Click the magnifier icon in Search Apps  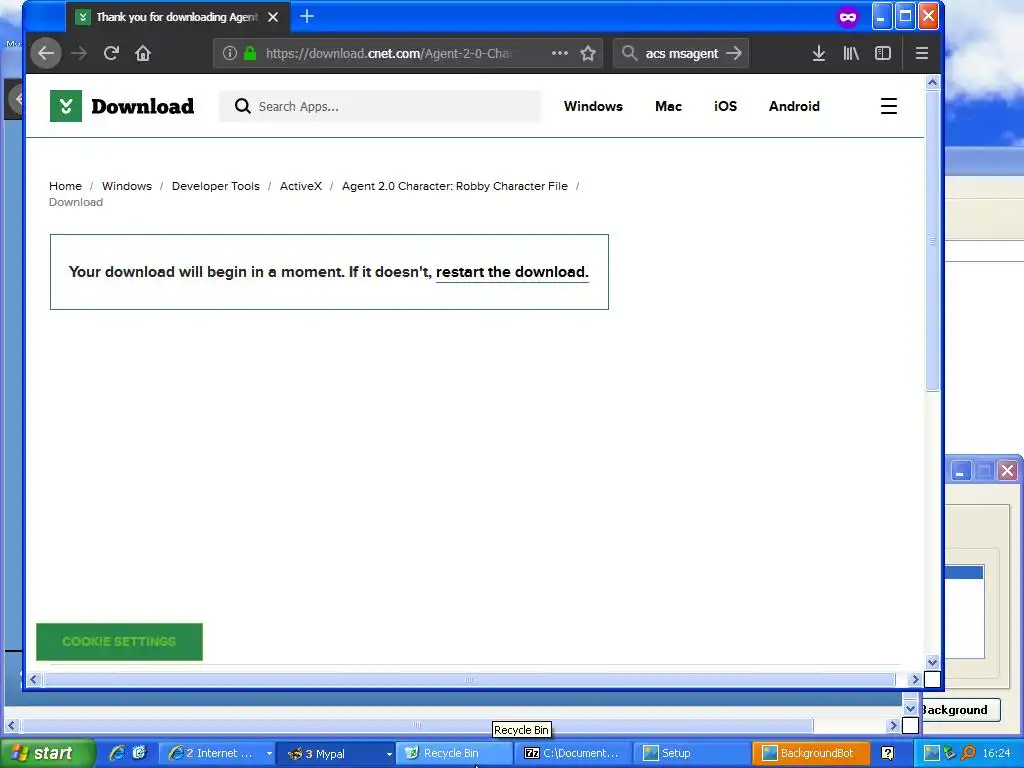click(242, 106)
